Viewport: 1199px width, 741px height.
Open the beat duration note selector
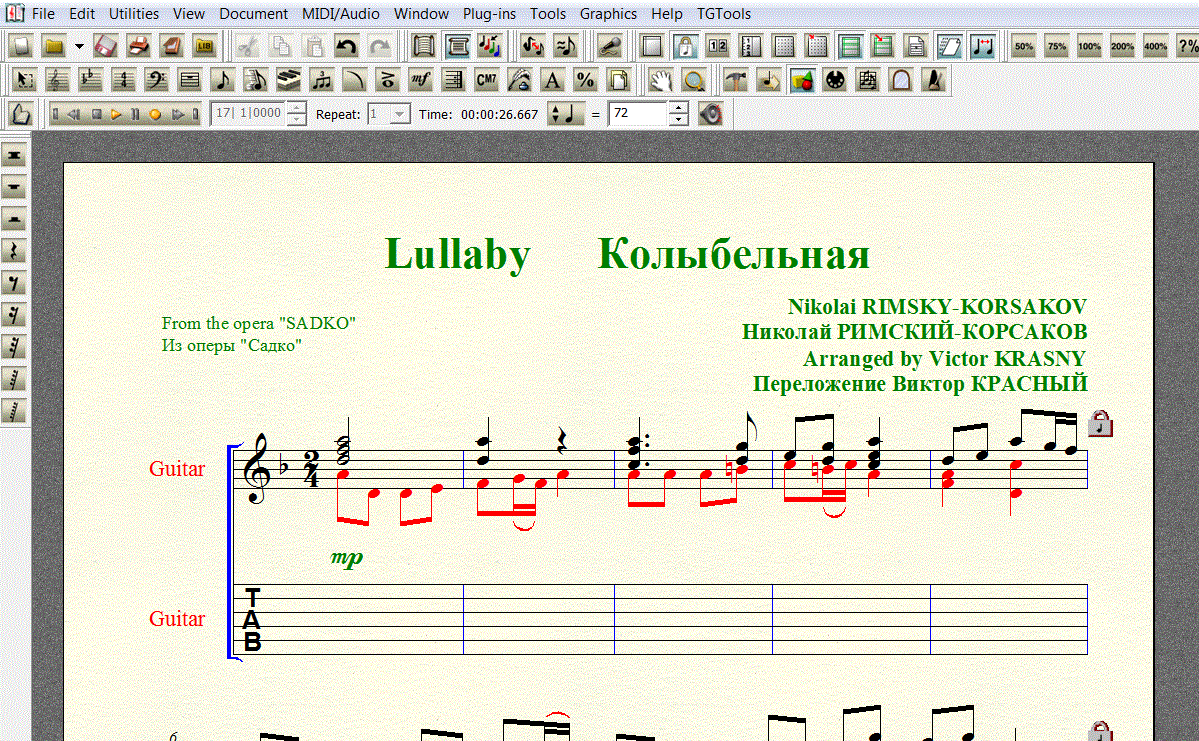(566, 114)
